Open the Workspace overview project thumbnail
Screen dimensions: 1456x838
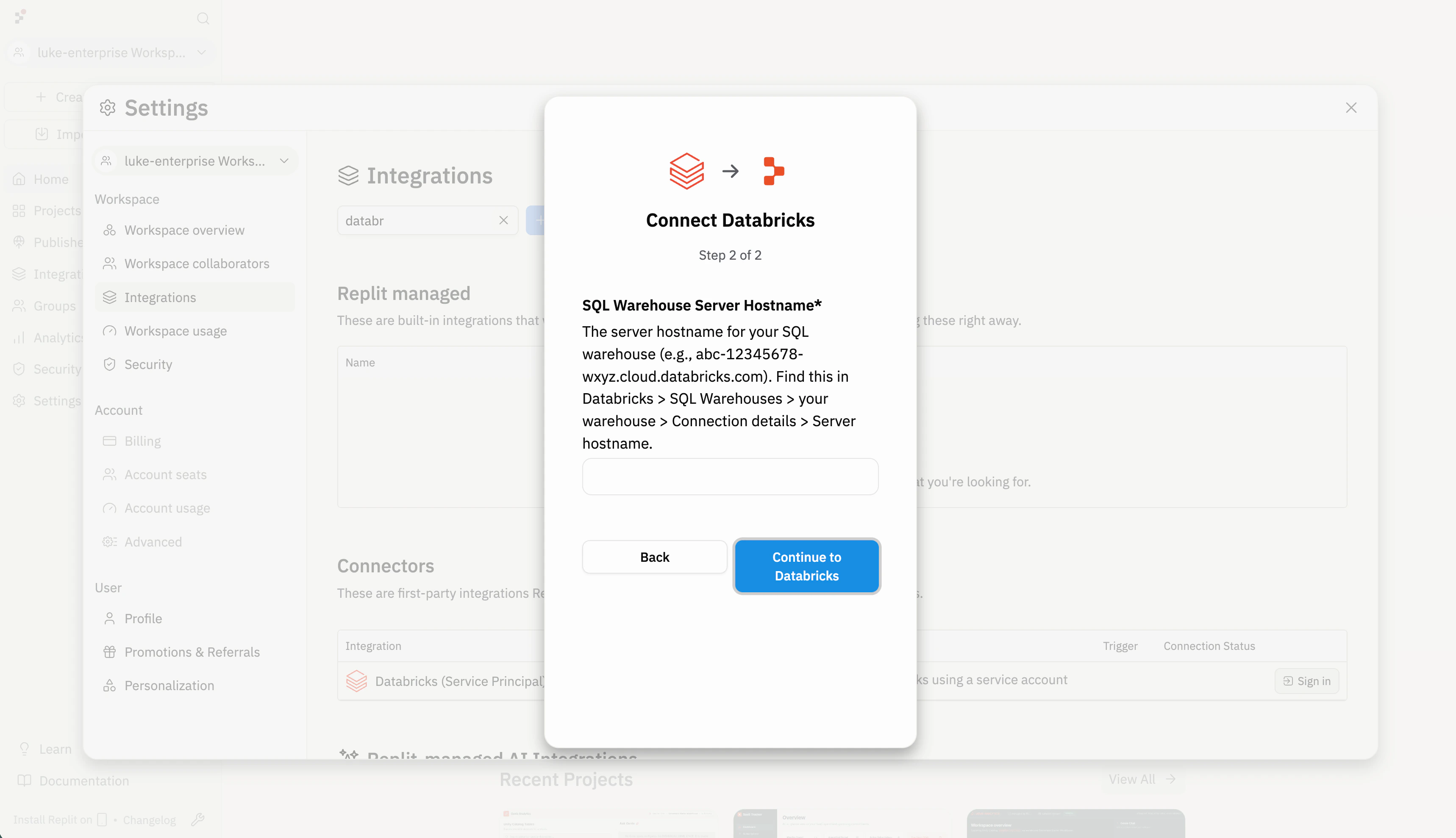click(1075, 824)
